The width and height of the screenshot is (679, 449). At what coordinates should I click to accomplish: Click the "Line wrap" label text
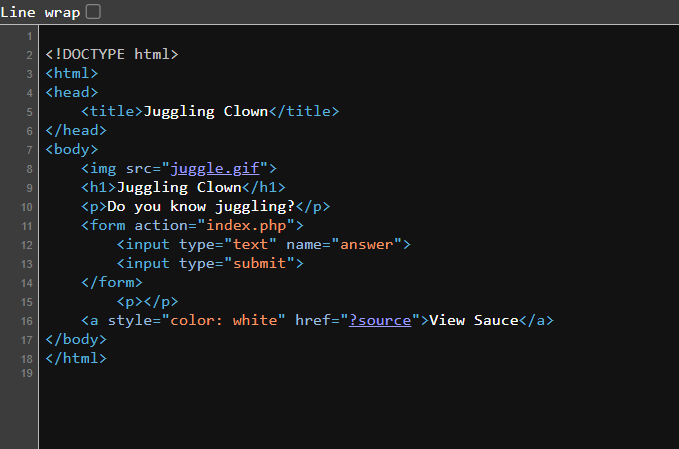point(39,12)
